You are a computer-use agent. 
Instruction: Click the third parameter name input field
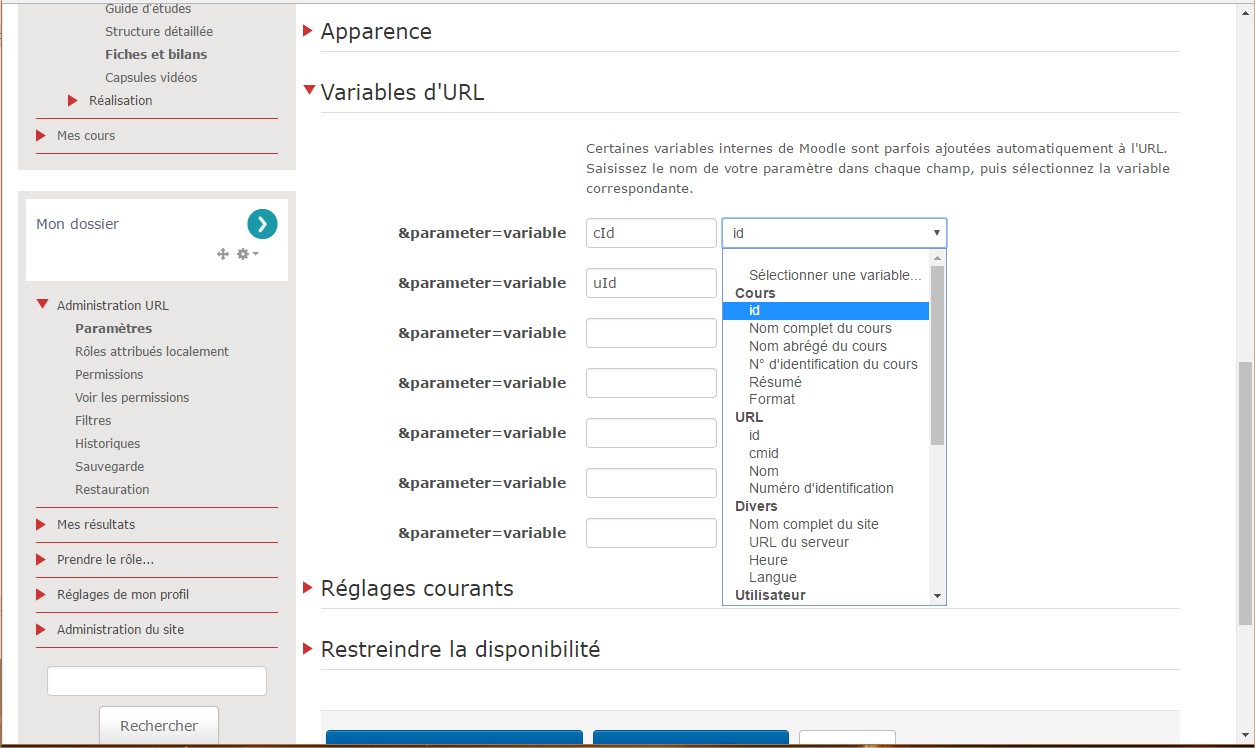tap(651, 333)
